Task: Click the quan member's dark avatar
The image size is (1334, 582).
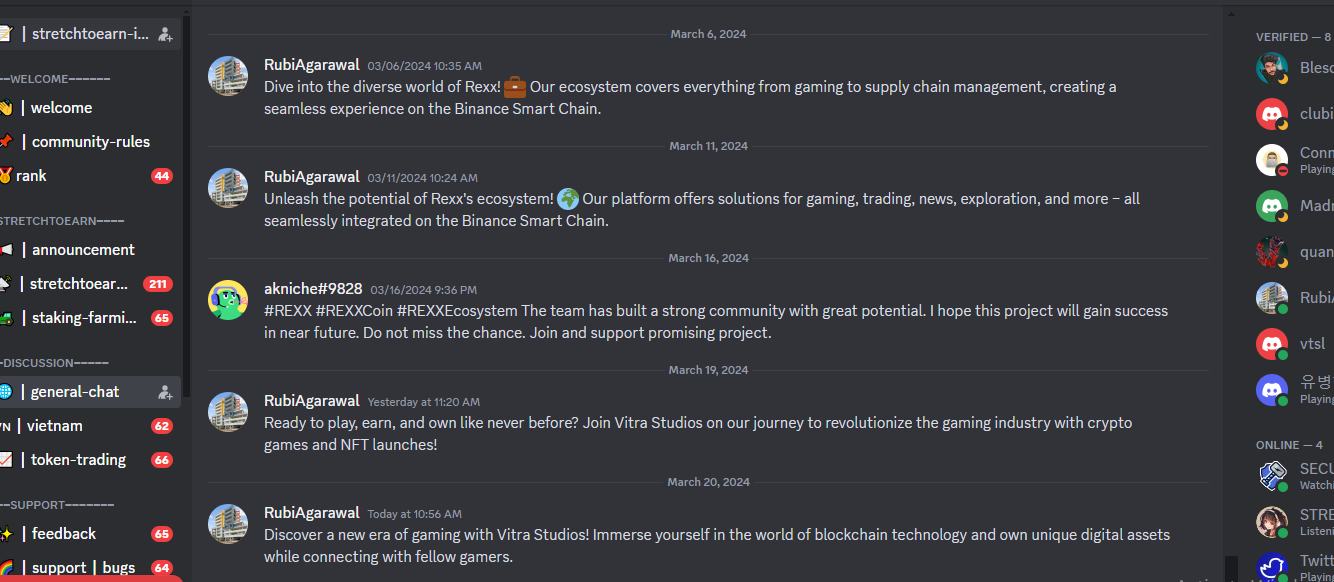Action: [x=1272, y=252]
